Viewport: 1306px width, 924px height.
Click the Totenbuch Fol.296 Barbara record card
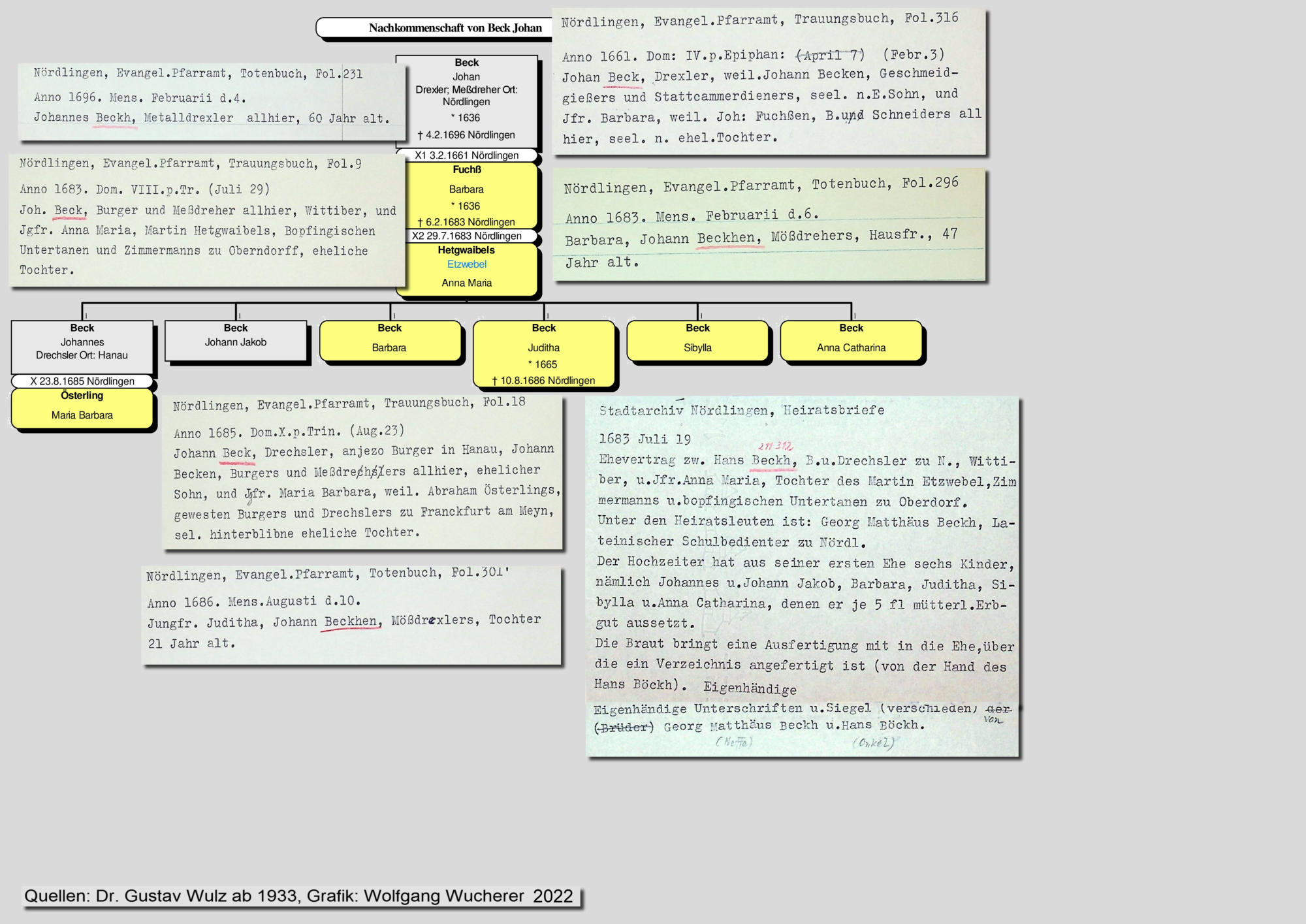769,225
